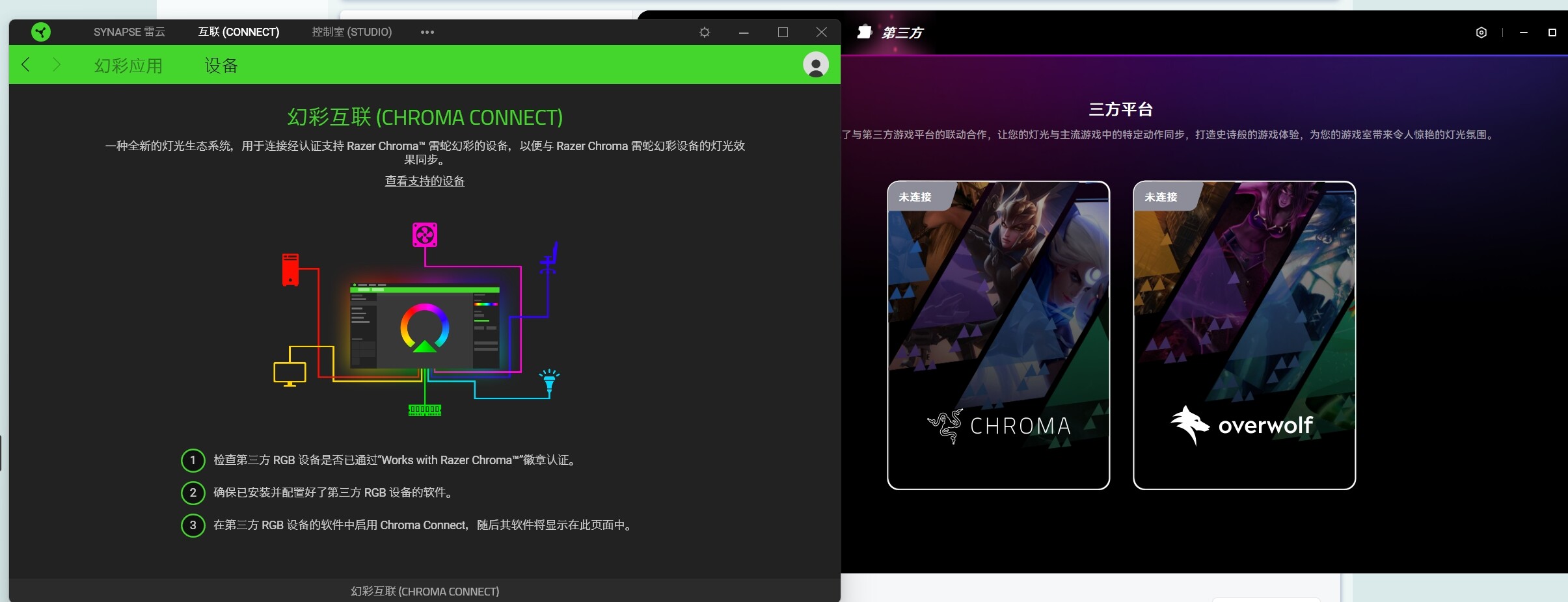Open the user account avatar
The width and height of the screenshot is (1568, 602).
[815, 64]
